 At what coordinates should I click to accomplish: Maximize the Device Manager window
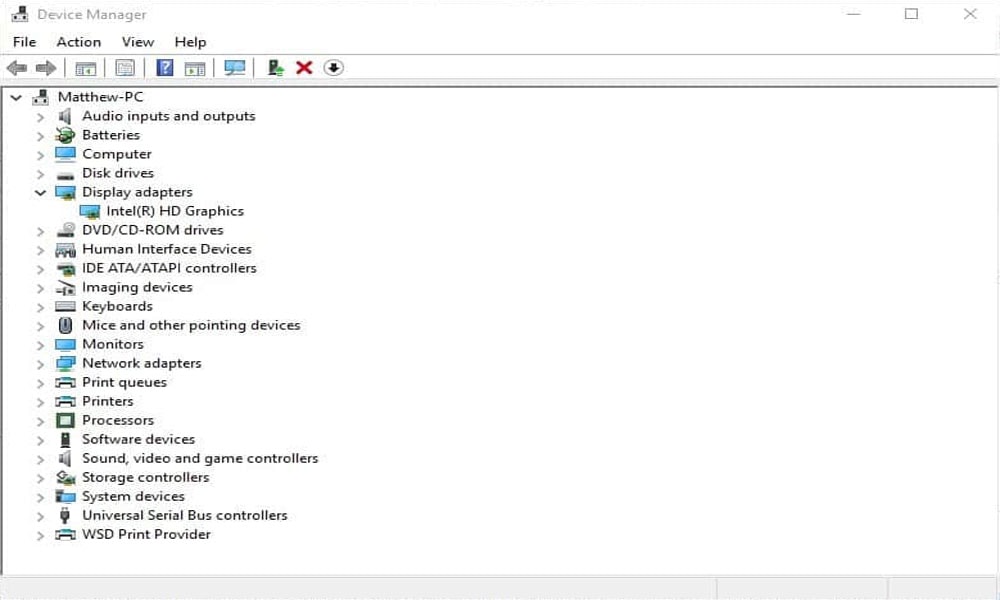click(x=911, y=14)
